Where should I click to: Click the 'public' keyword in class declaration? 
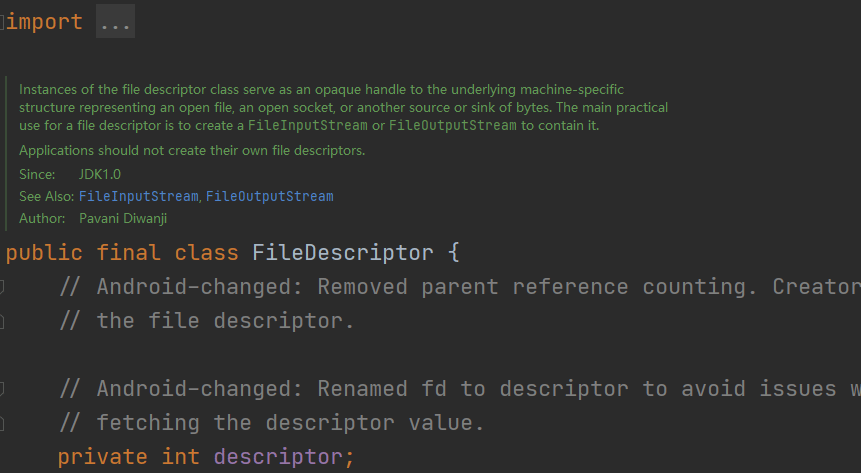44,252
